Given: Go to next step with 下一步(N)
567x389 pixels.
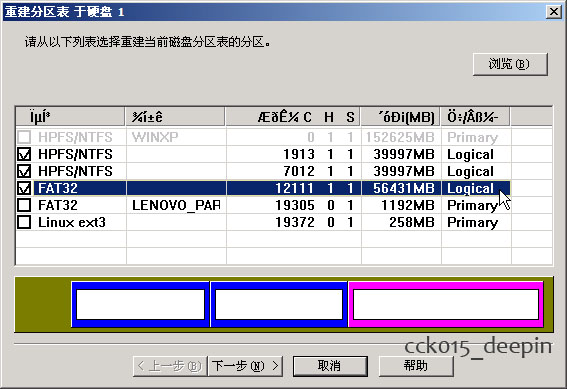Looking at the screenshot, I should pos(245,366).
